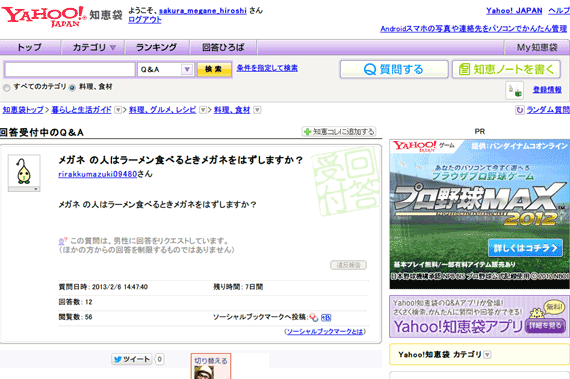Click the Yahoo! JAPAN 知恵袋 logo

(62, 16)
